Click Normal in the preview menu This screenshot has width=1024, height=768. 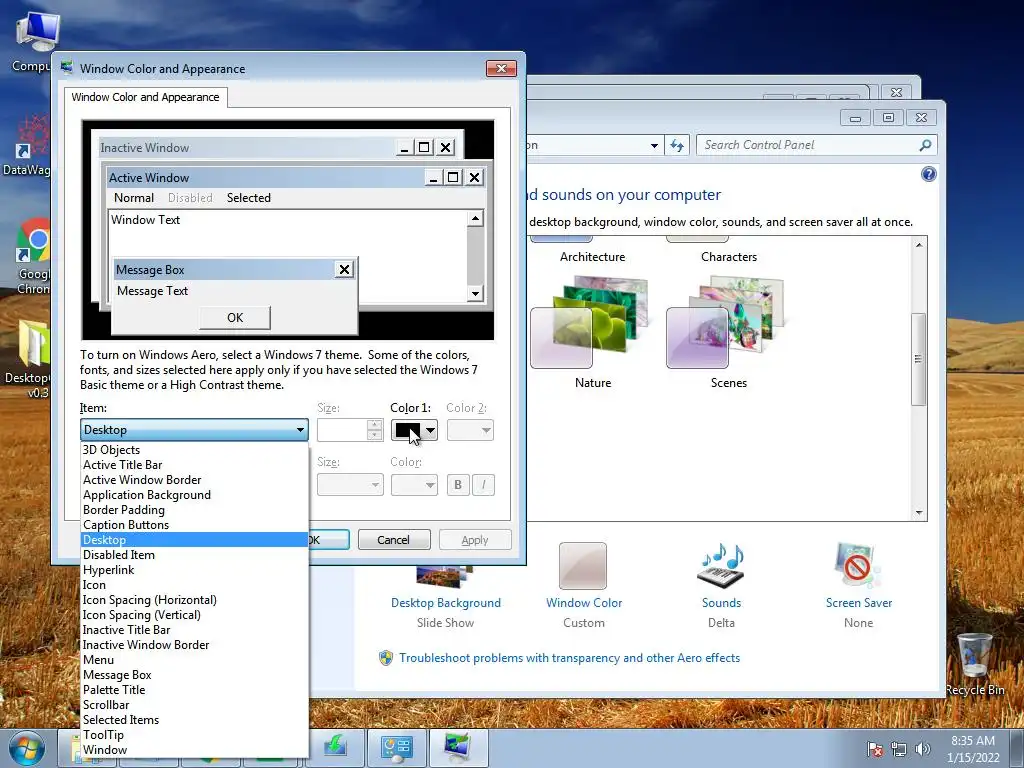[134, 198]
